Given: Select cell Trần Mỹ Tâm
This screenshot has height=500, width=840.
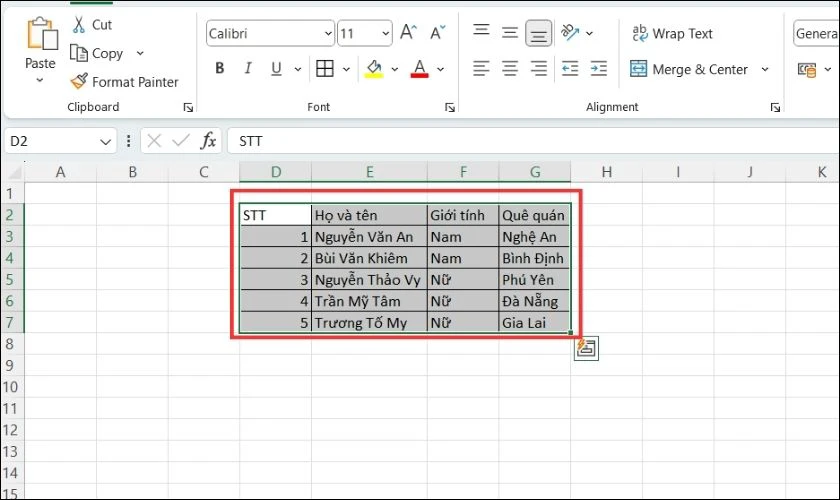Looking at the screenshot, I should (x=369, y=301).
